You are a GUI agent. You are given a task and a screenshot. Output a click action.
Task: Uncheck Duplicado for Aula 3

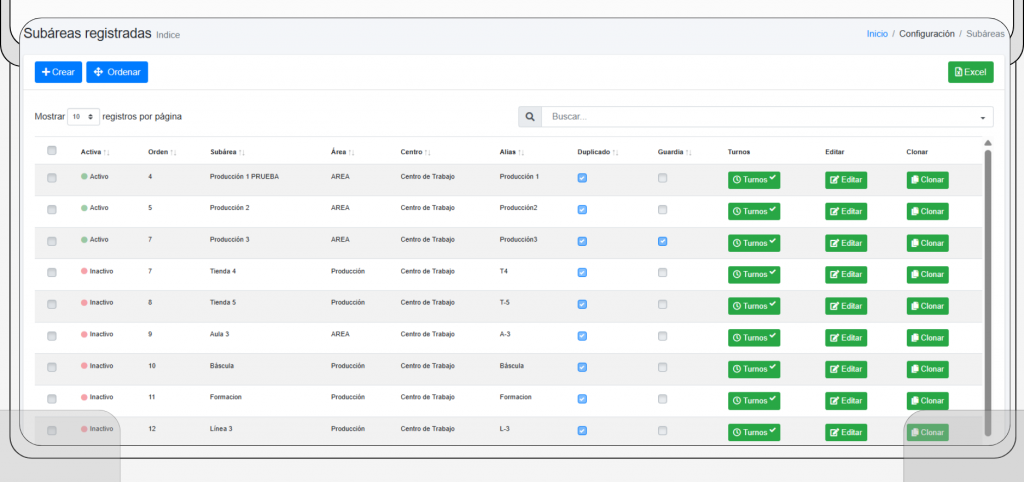[582, 336]
